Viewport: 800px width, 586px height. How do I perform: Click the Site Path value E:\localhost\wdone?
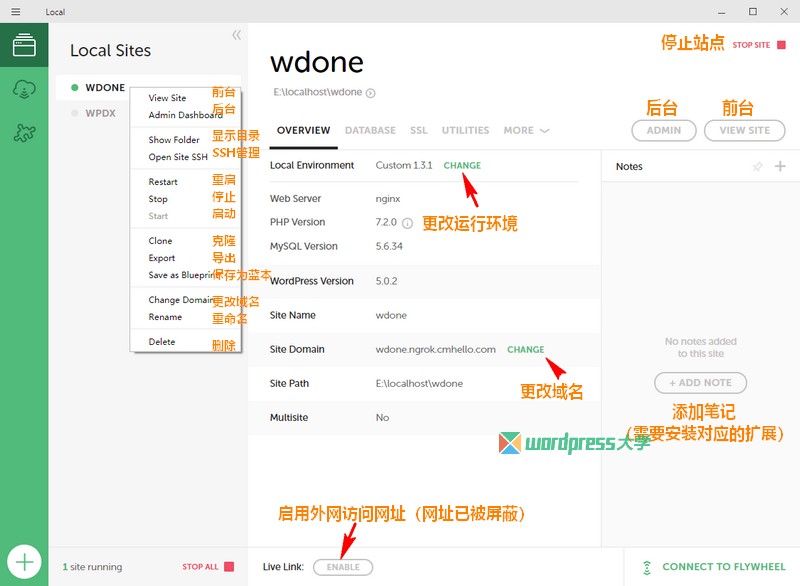click(x=419, y=384)
